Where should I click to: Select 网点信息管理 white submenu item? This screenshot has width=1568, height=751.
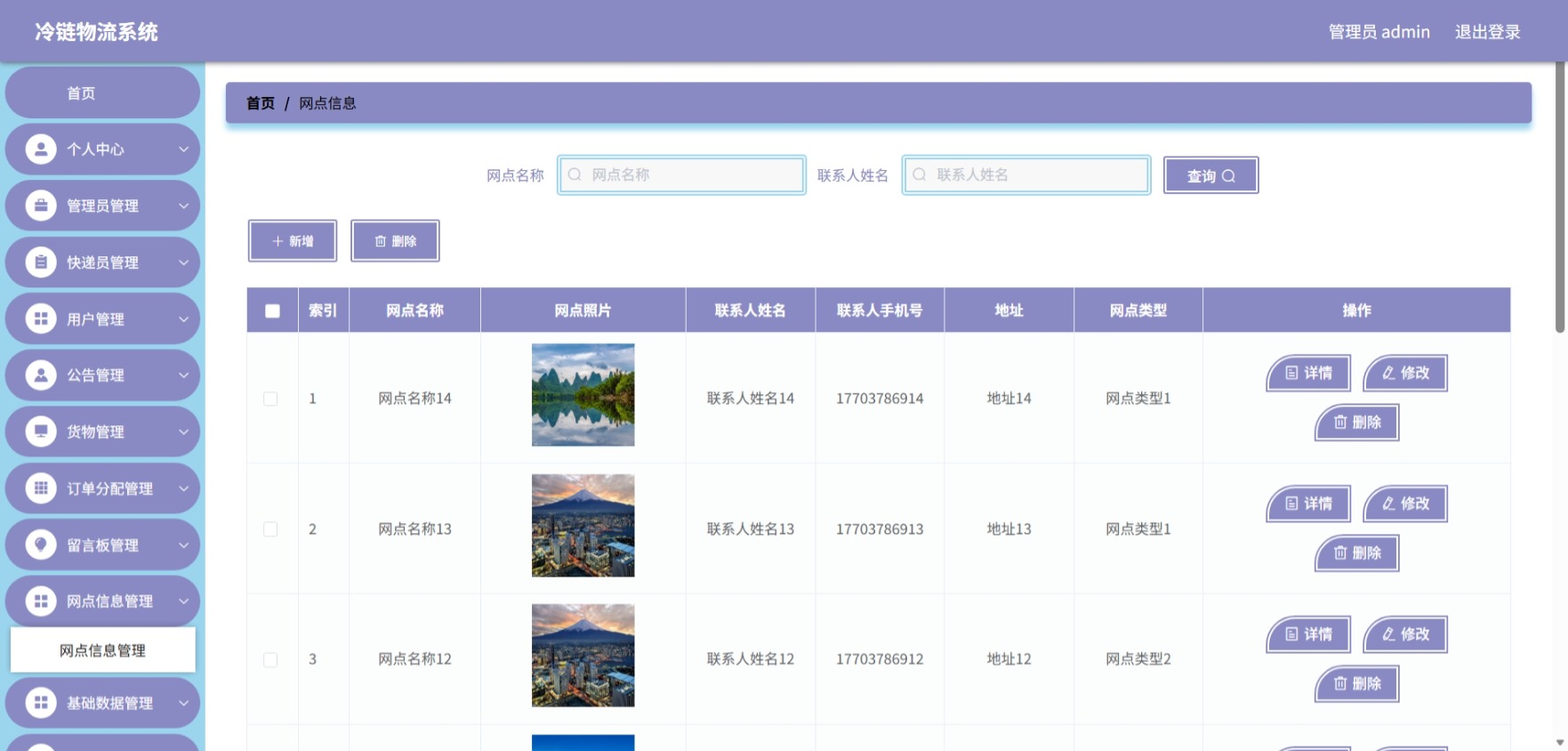[x=102, y=650]
